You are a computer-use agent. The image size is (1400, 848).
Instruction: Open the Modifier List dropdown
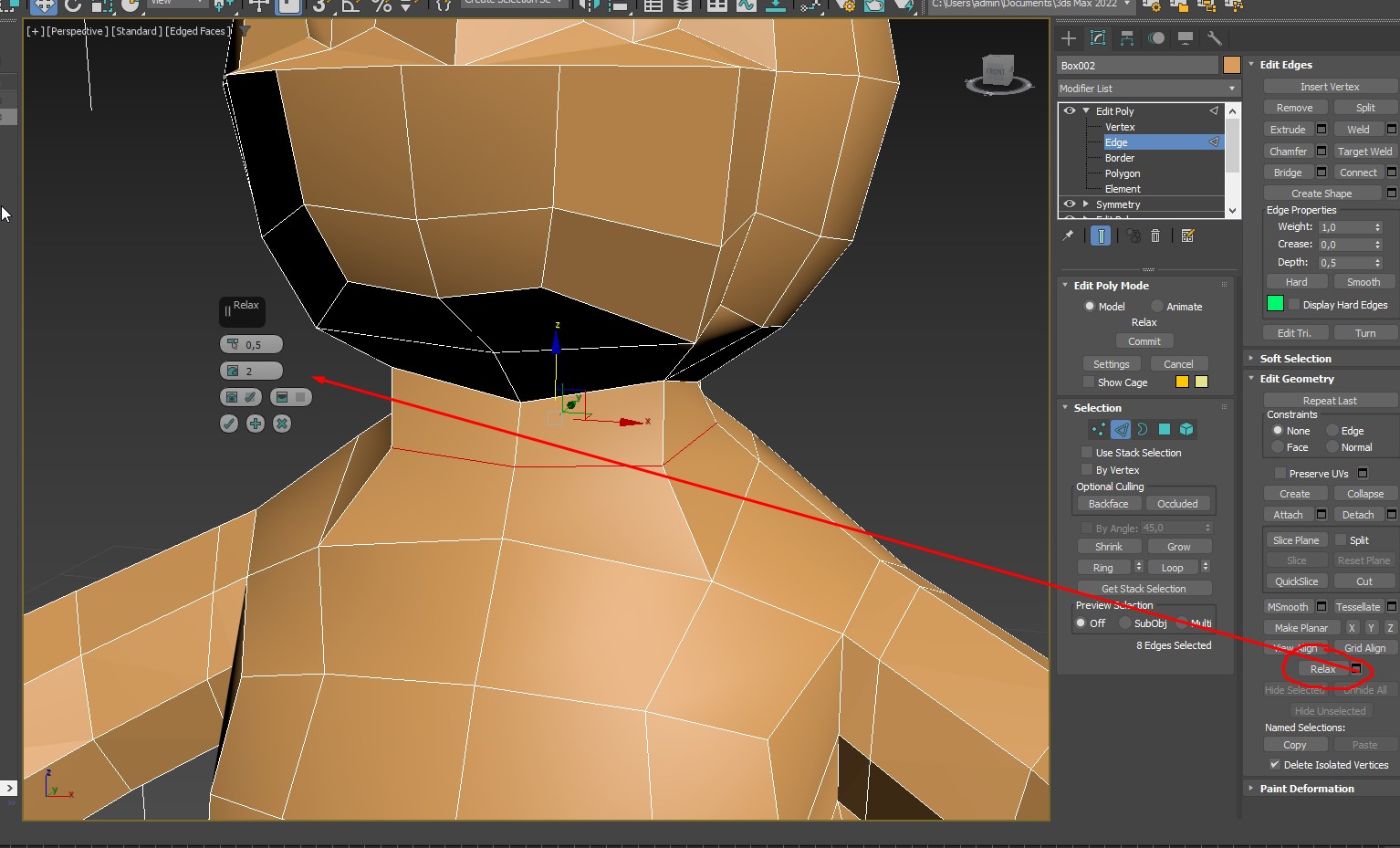[x=1147, y=89]
